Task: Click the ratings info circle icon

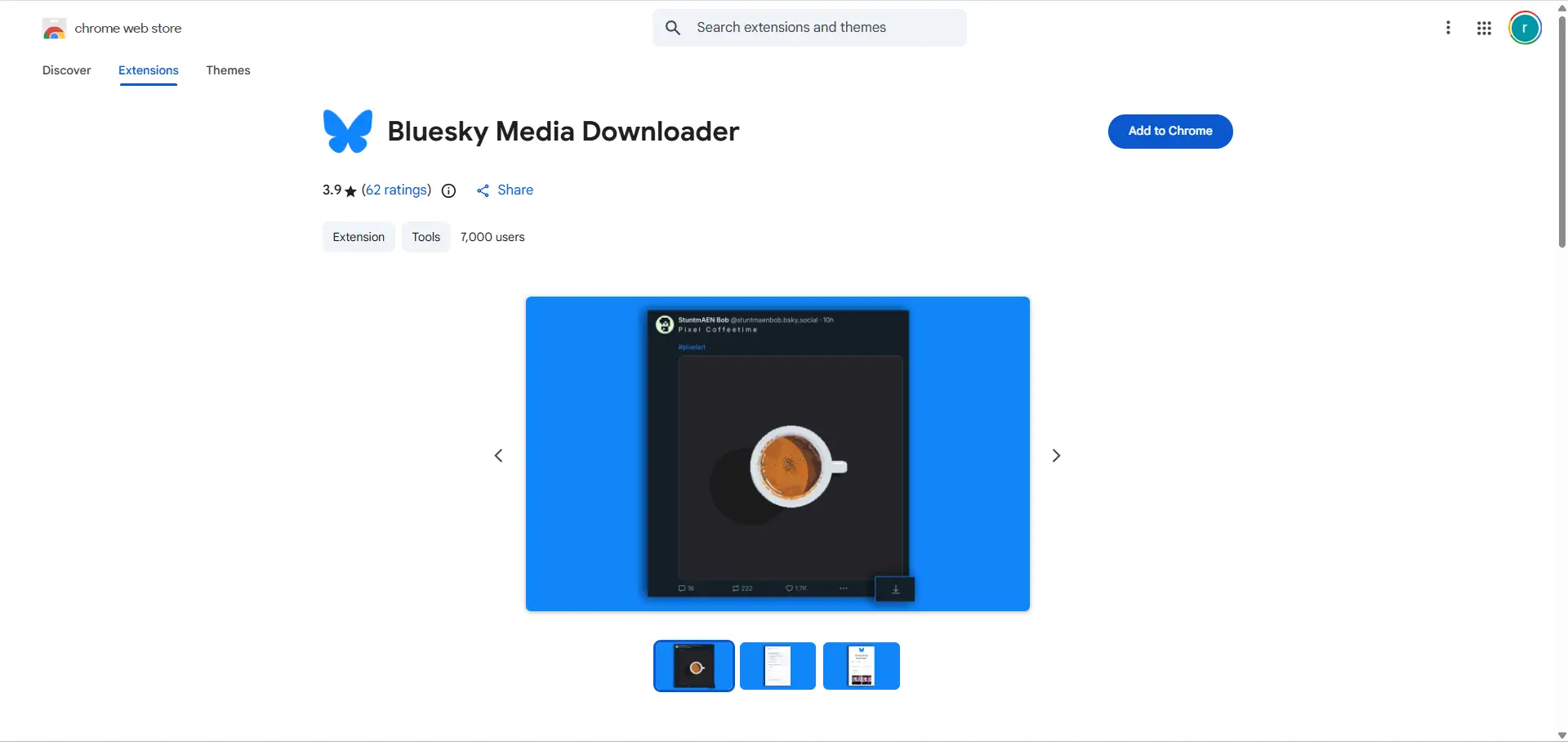Action: click(448, 190)
